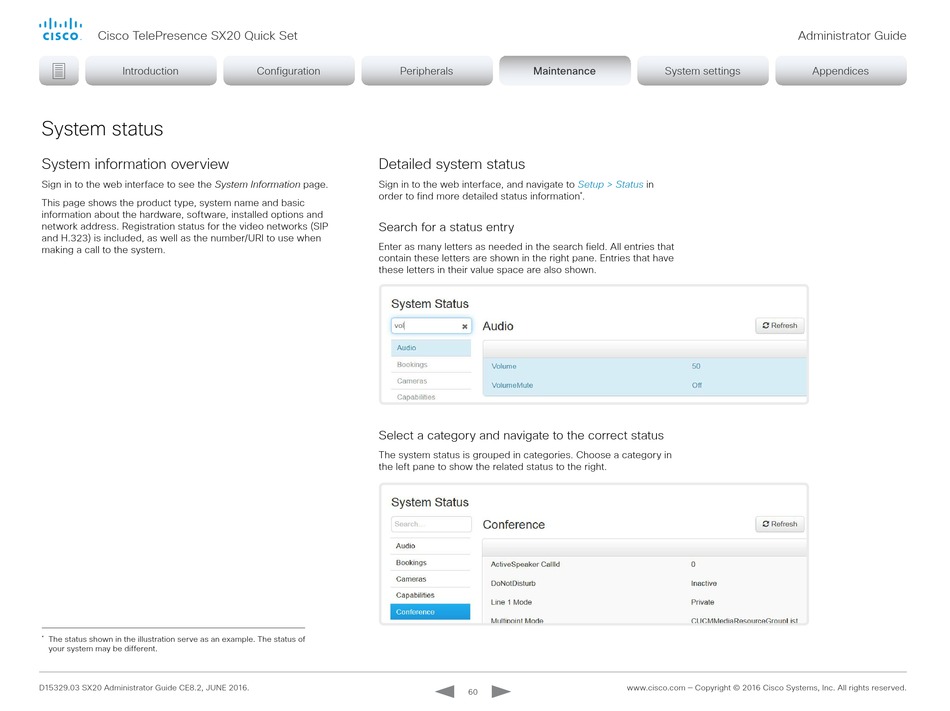The height and width of the screenshot is (711, 950).
Task: Open the table of contents icon
Action: [59, 71]
